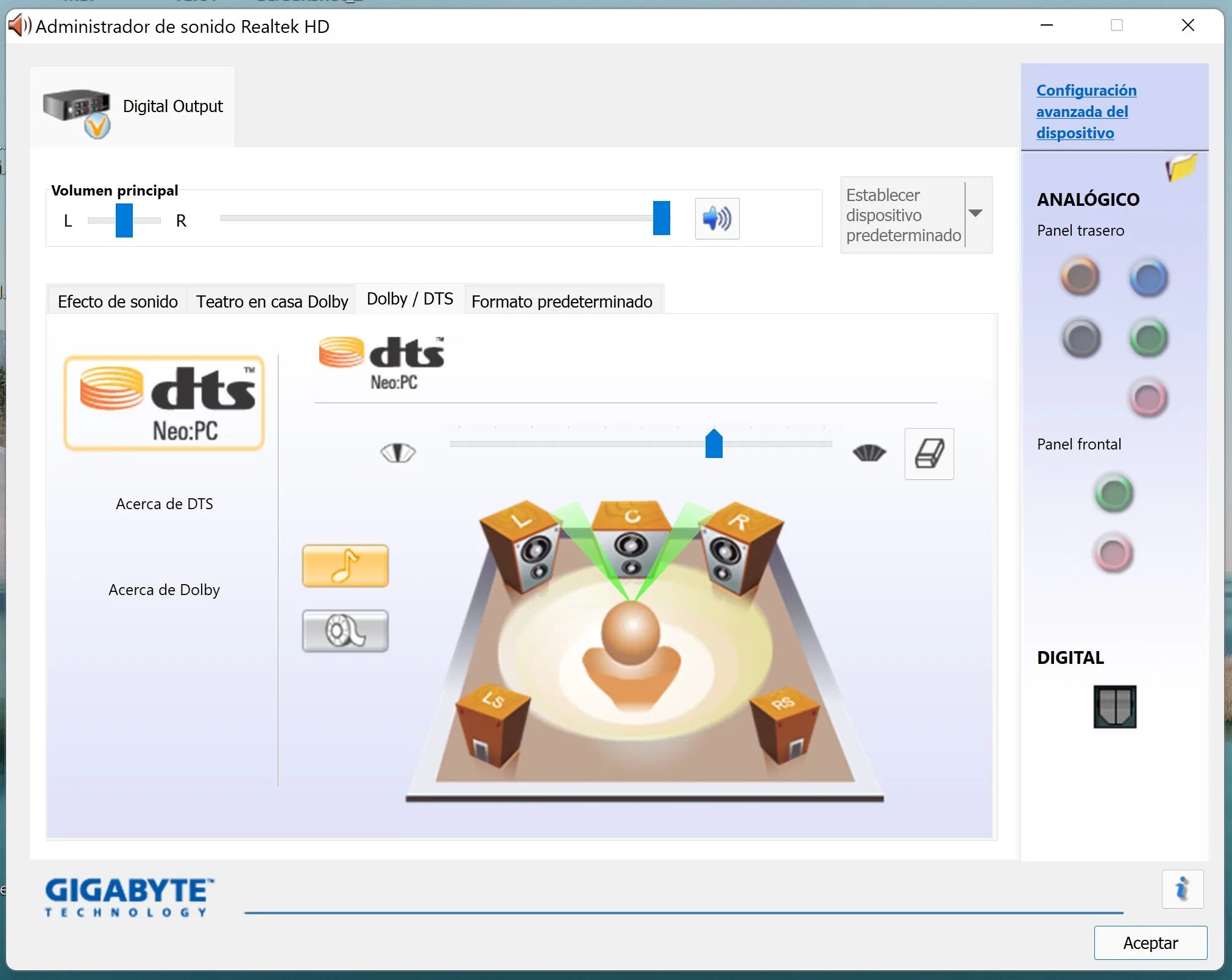1232x980 pixels.
Task: Click the eraser reset icon
Action: click(x=929, y=454)
